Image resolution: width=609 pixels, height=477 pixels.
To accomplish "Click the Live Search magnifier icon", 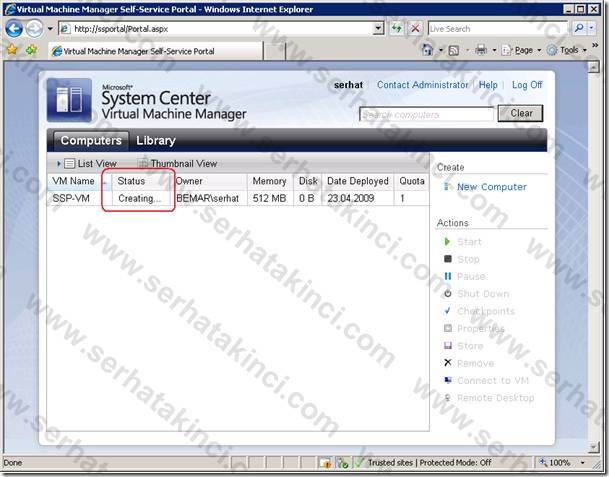I will (579, 28).
